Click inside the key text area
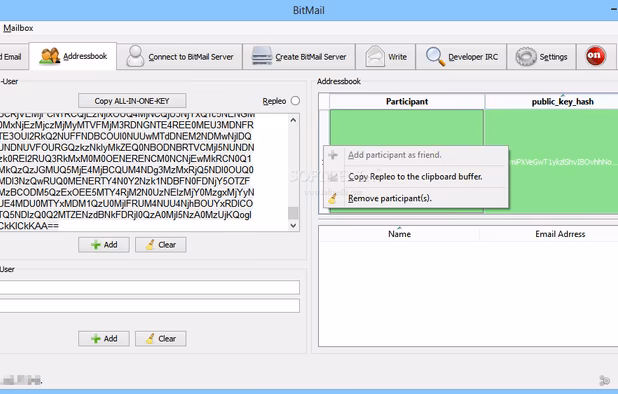Viewport: 618px width, 394px height. [x=144, y=172]
